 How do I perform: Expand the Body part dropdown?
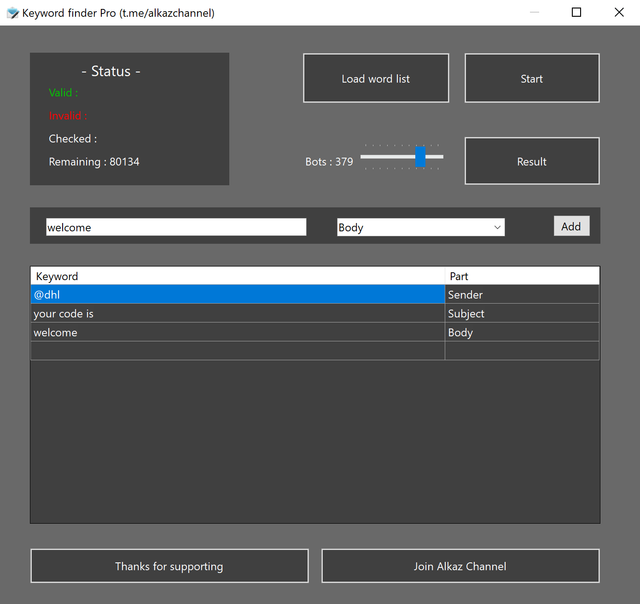pos(420,228)
